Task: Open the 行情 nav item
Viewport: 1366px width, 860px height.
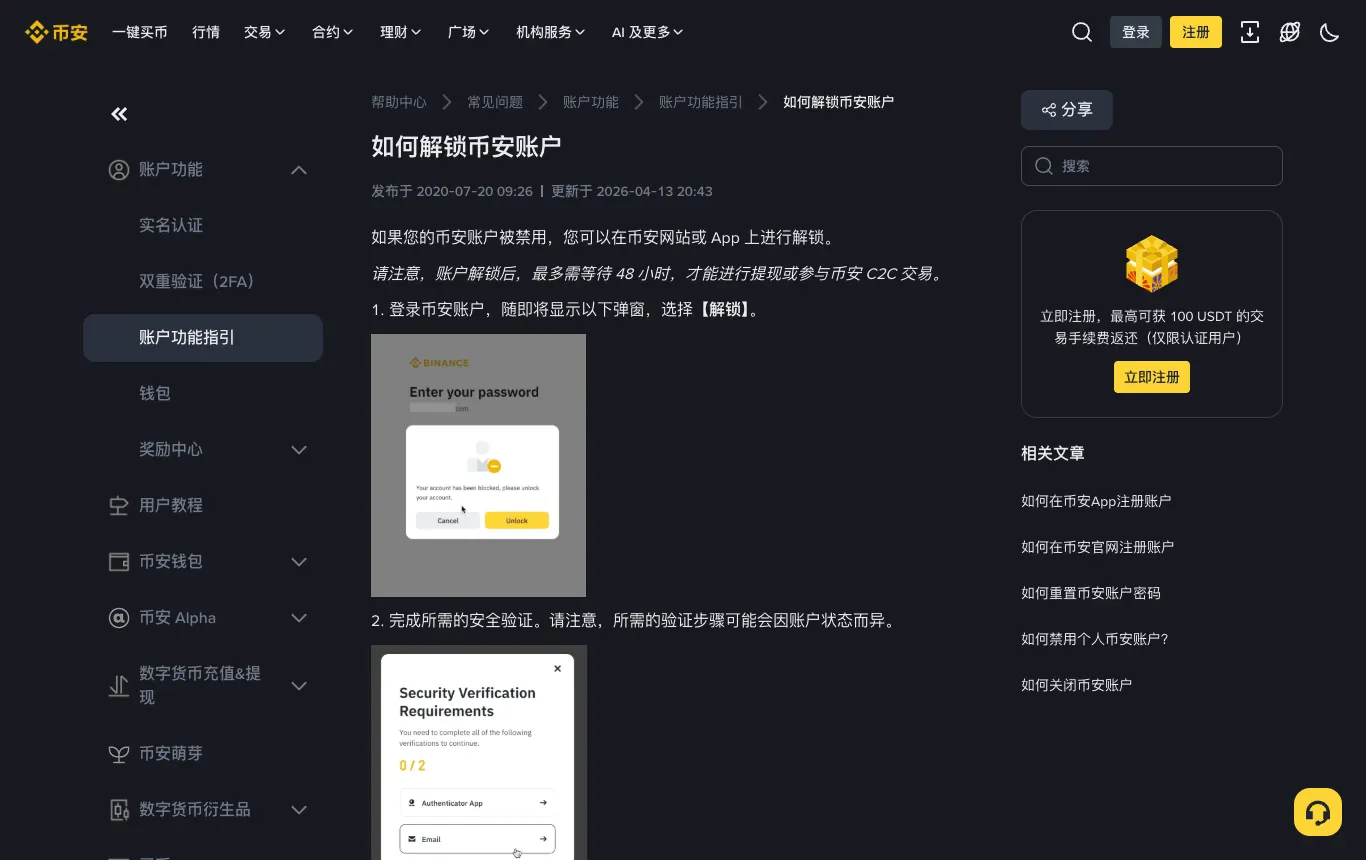Action: click(206, 32)
